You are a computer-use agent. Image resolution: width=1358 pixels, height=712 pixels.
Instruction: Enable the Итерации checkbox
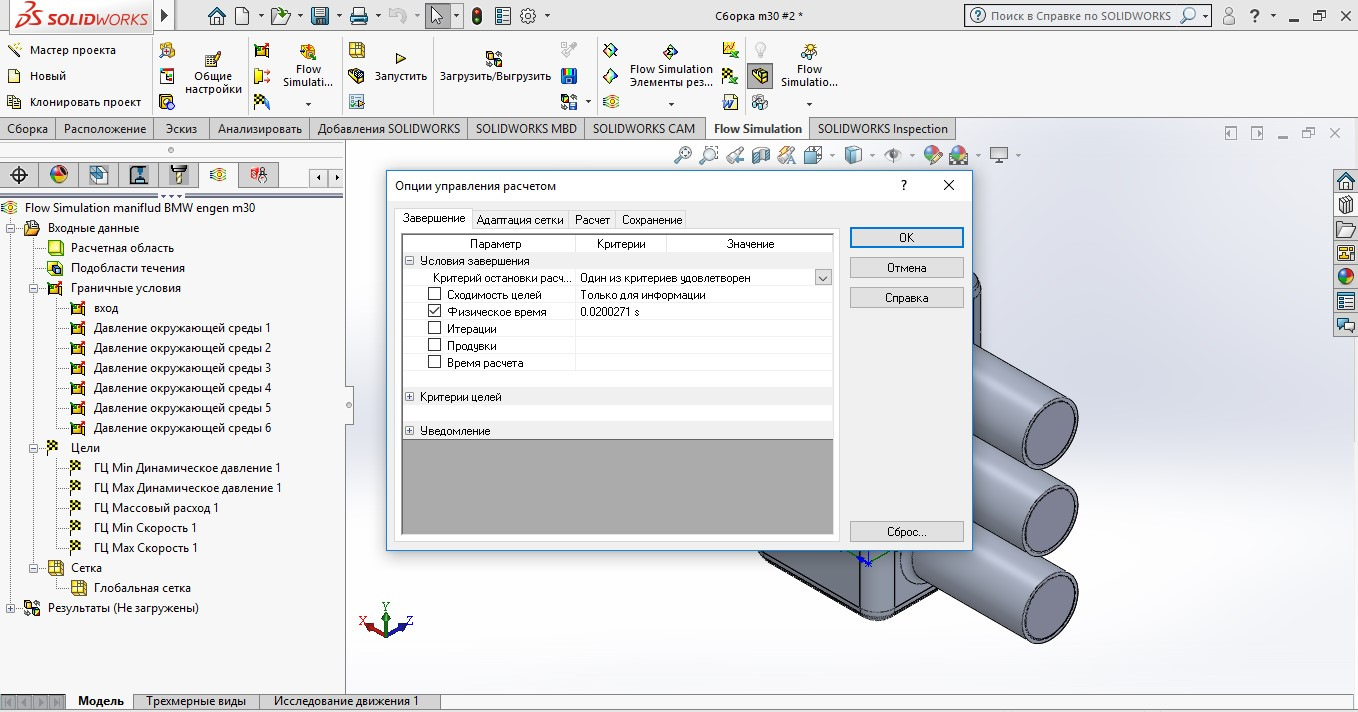coord(434,329)
